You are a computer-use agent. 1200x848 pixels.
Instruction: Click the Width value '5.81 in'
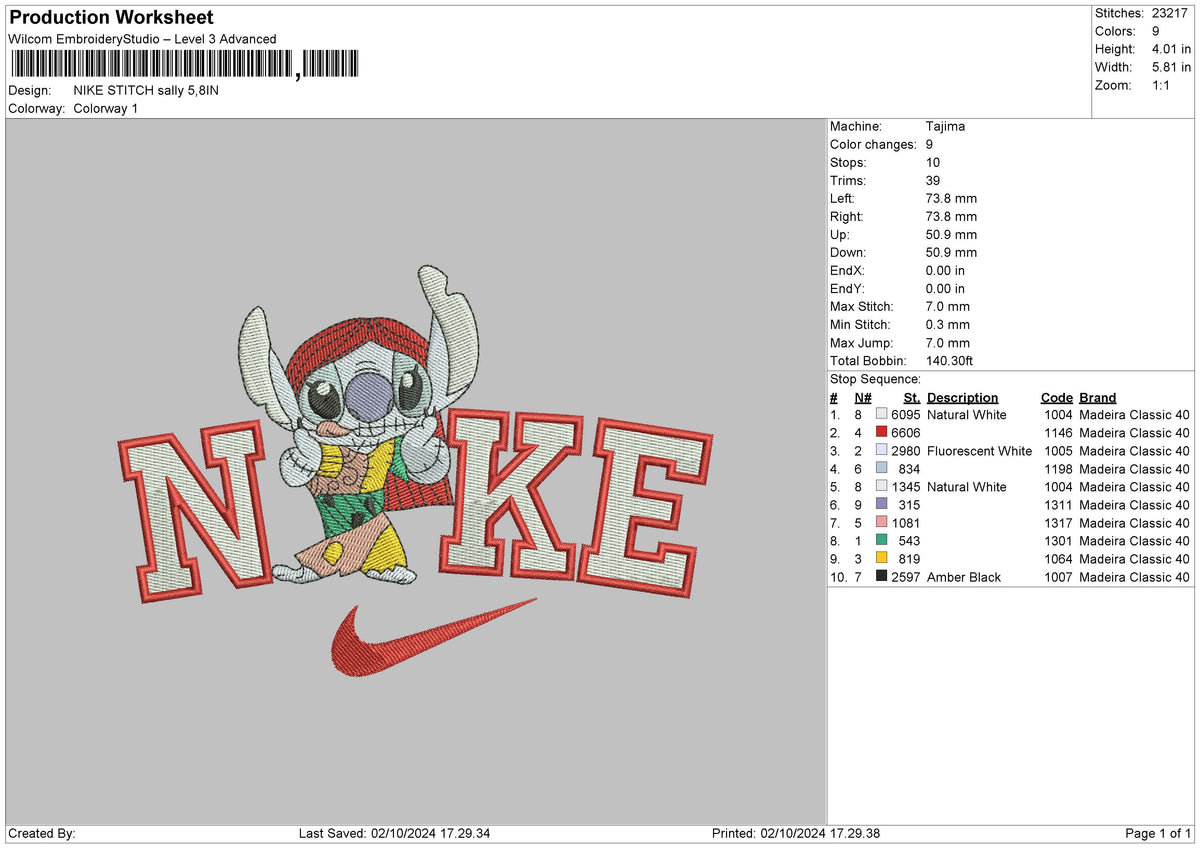pos(1171,67)
